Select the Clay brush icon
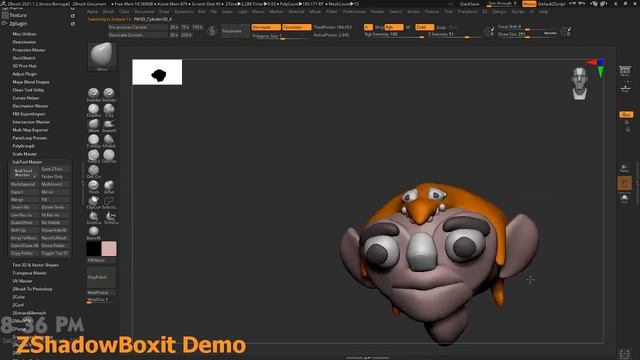This screenshot has width=640, height=360. [109, 109]
